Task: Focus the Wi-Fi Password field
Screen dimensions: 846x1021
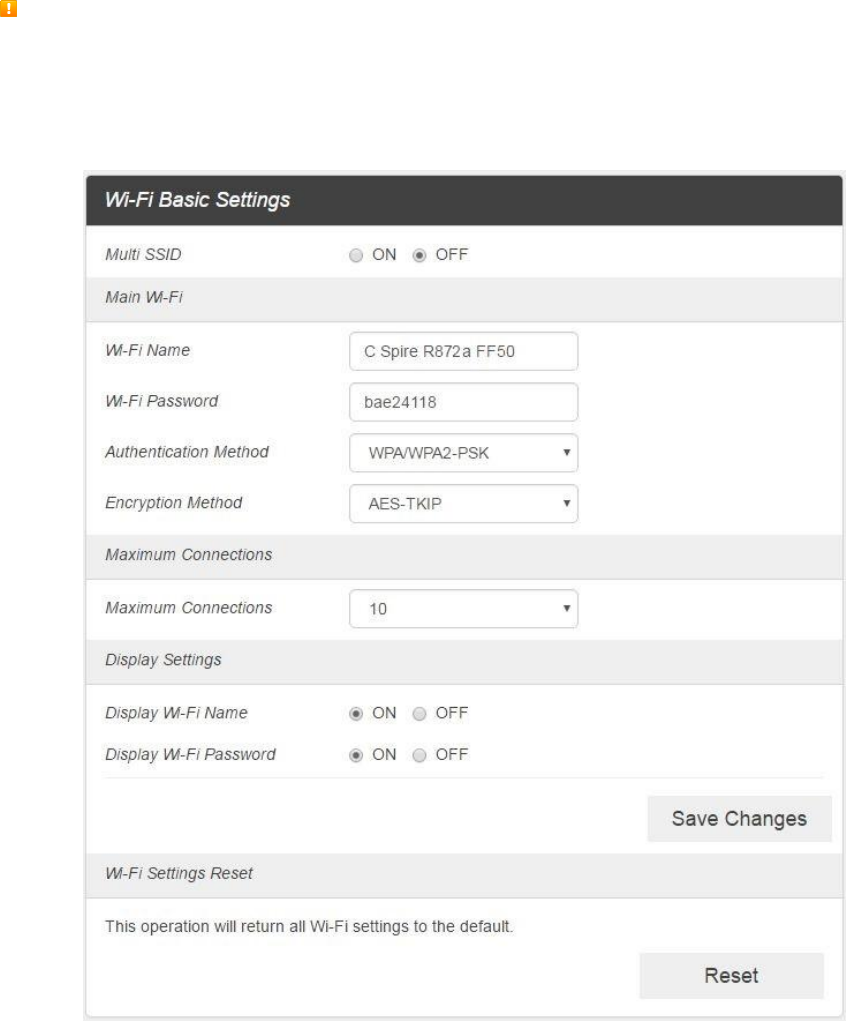Action: [464, 402]
